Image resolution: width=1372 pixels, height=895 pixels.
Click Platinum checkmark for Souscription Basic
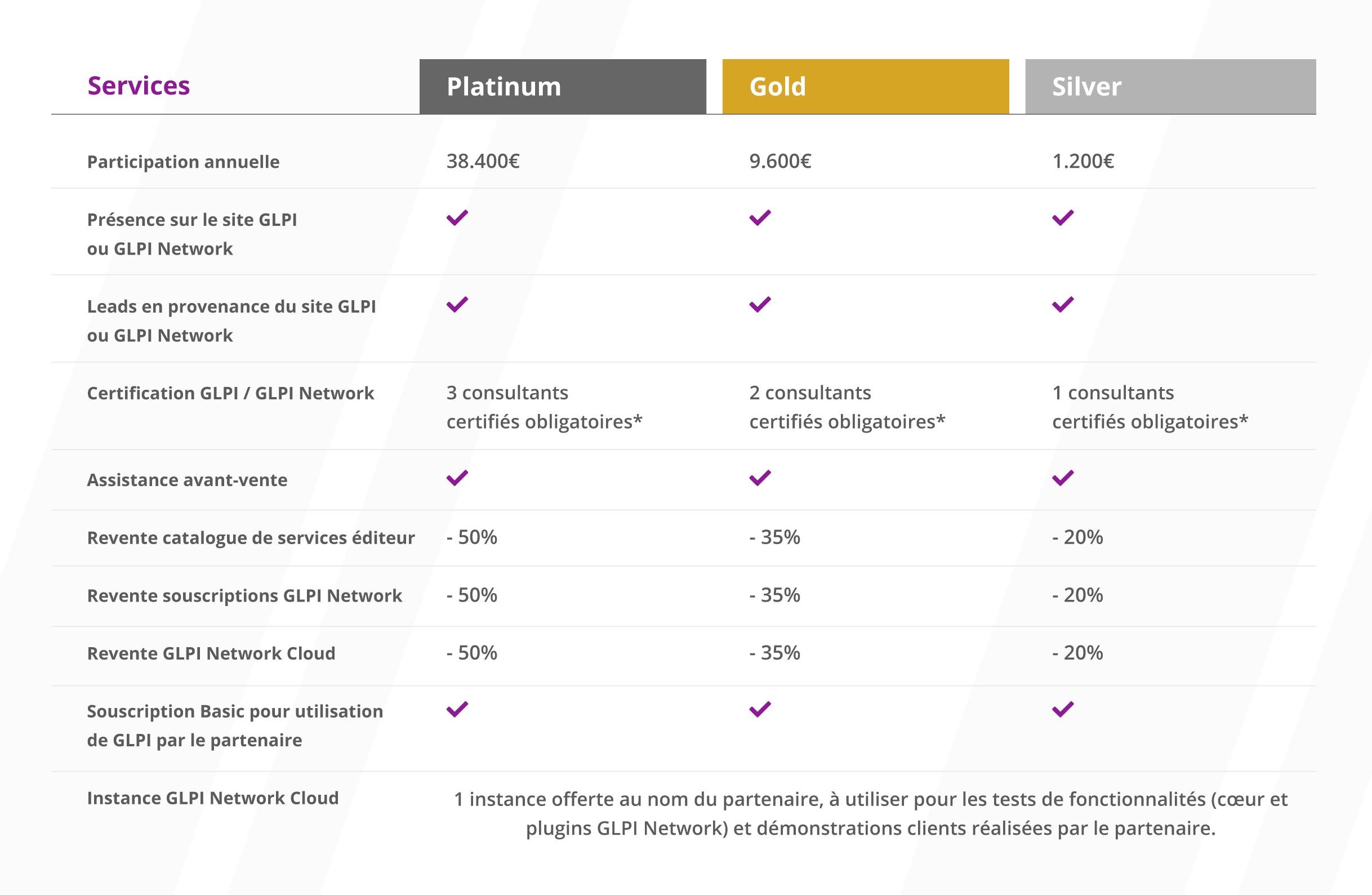(457, 709)
